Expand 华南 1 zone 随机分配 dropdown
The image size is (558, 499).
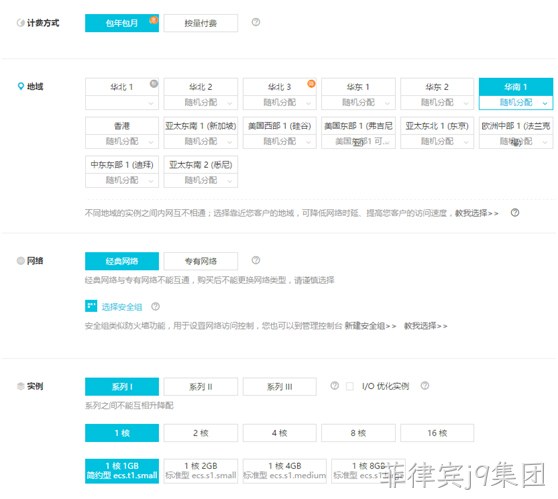[516, 103]
